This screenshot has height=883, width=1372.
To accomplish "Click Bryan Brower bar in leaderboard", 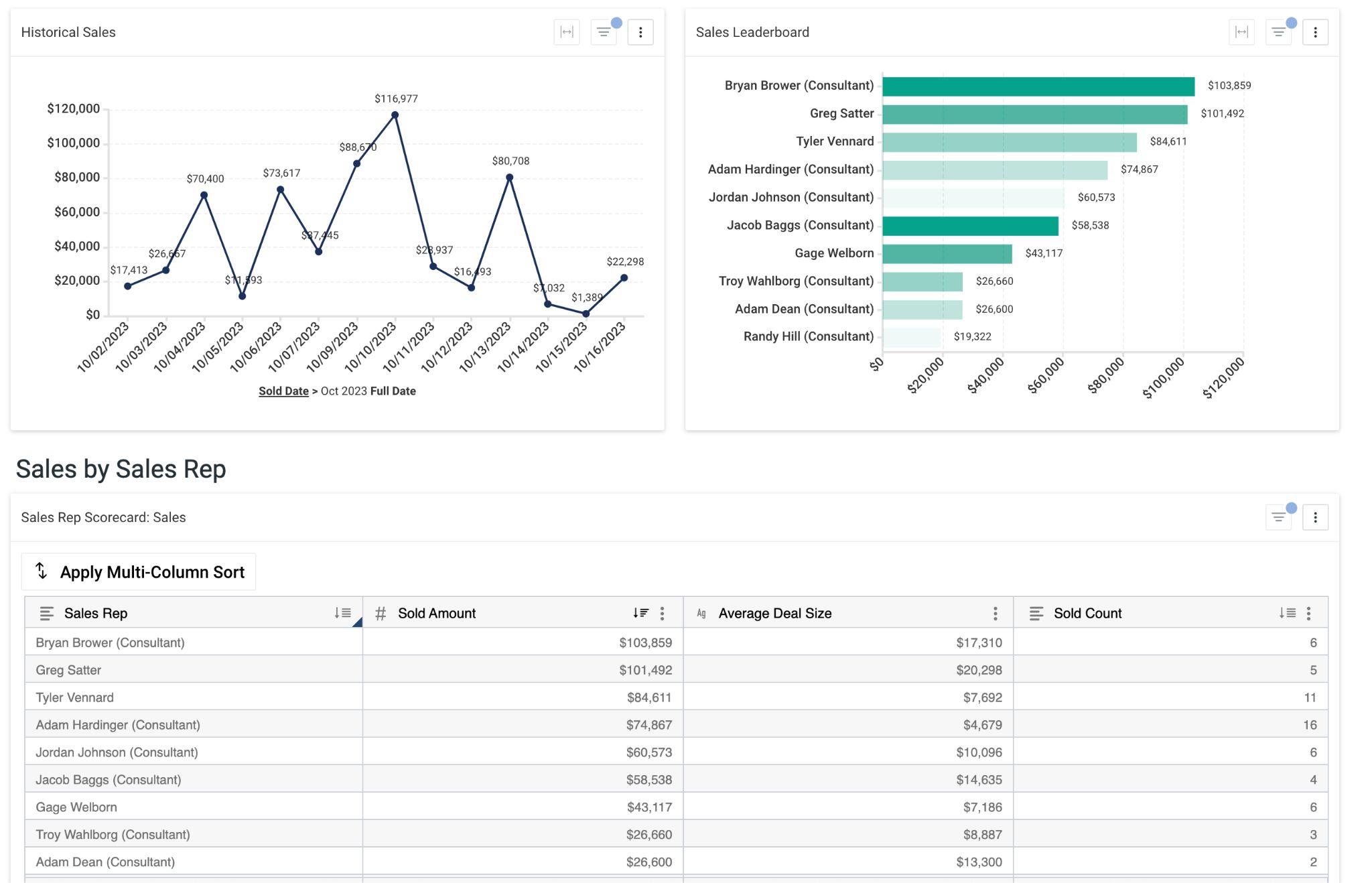I will 1038,86.
